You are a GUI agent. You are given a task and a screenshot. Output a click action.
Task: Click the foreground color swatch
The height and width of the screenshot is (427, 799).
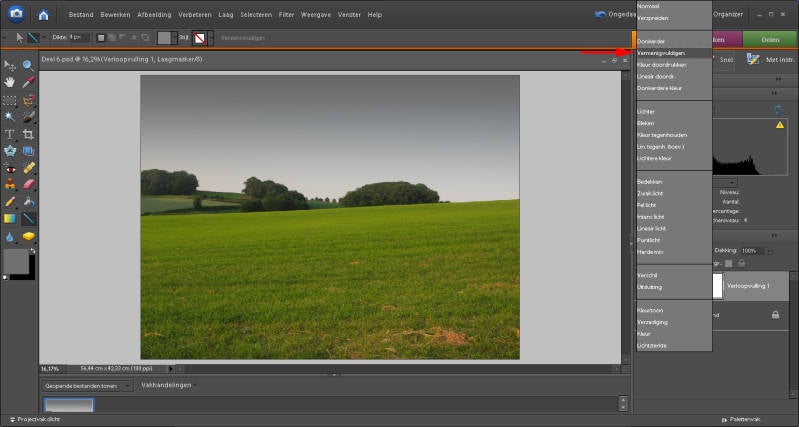coord(15,262)
